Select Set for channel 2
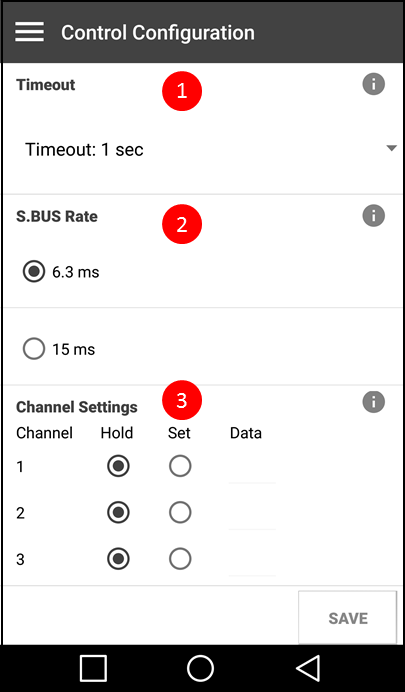Screen dimensions: 405x692 [x=180, y=512]
